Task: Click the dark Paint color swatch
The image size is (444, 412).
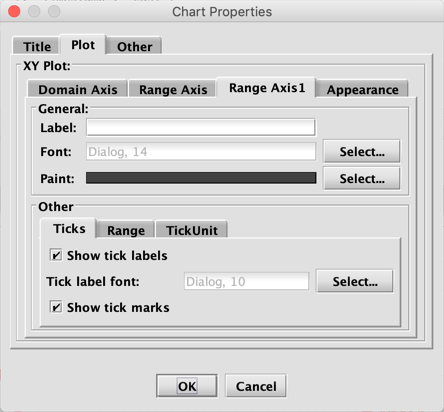Action: [x=201, y=178]
